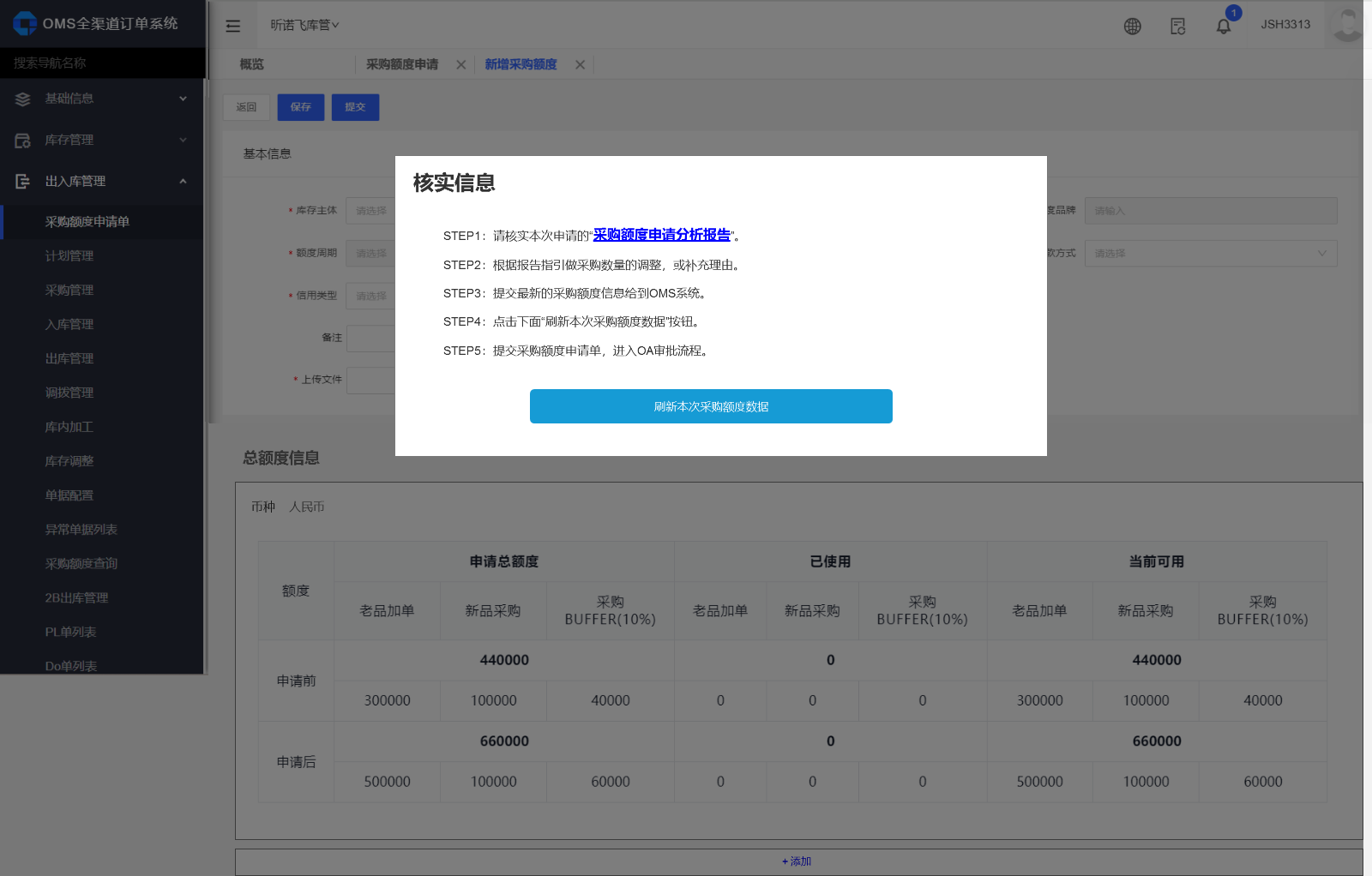The width and height of the screenshot is (1372, 876).
Task: Click the 刷新本次采购额度数据 button
Action: pos(711,406)
